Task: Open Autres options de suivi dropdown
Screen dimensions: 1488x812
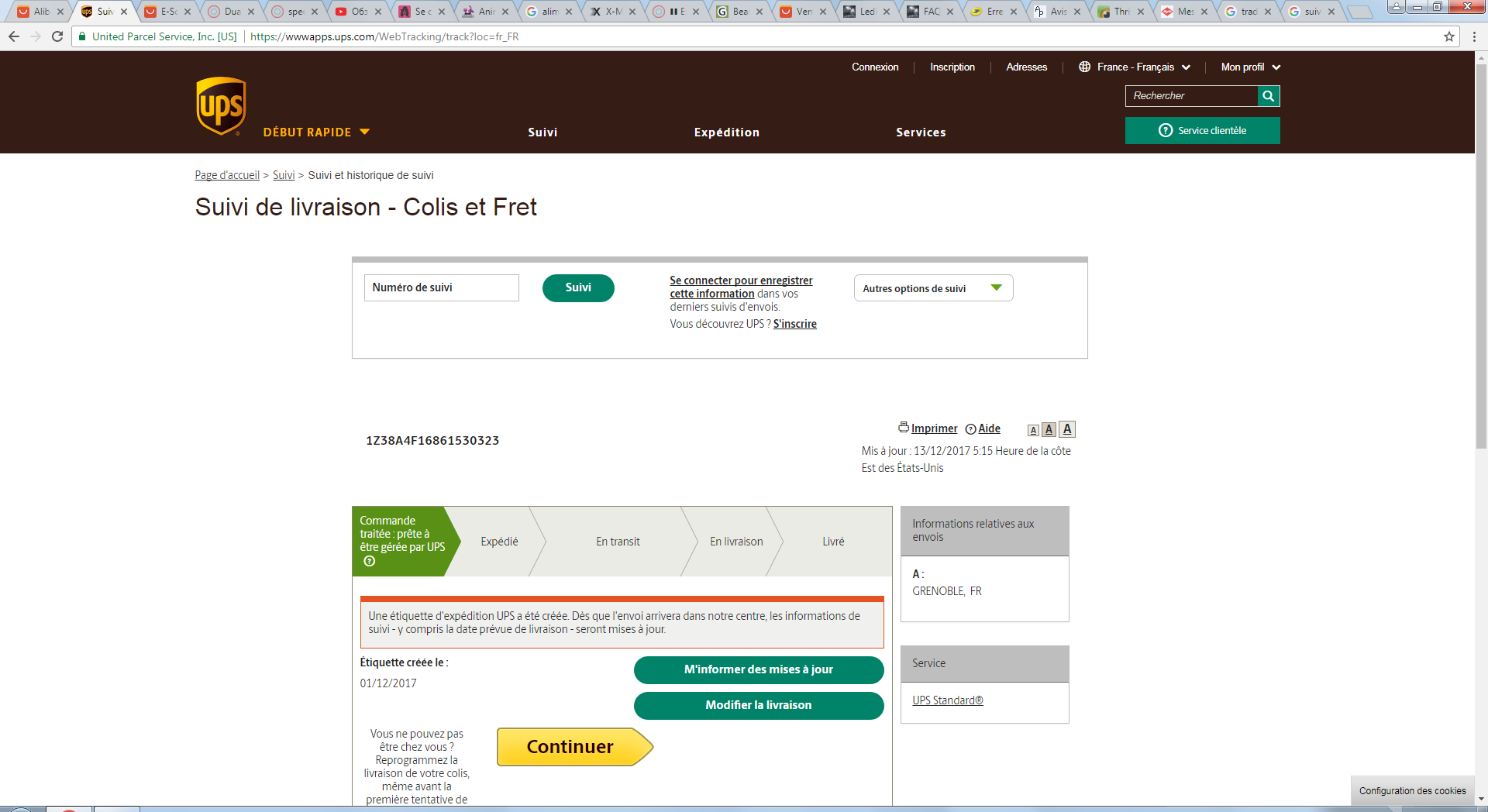Action: tap(933, 288)
